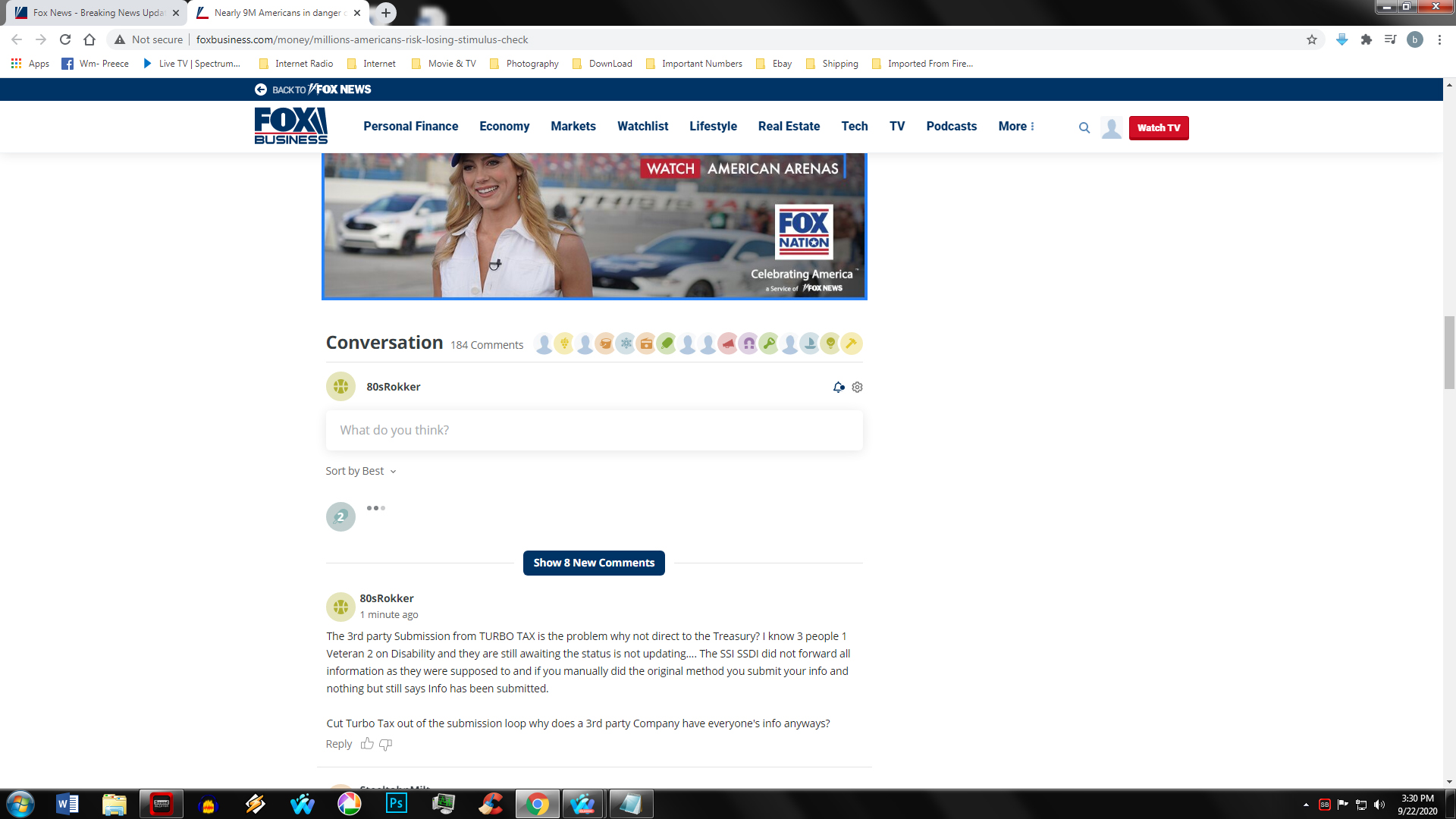Image resolution: width=1456 pixels, height=819 pixels.
Task: Click the red Watch TV button
Action: (x=1158, y=127)
